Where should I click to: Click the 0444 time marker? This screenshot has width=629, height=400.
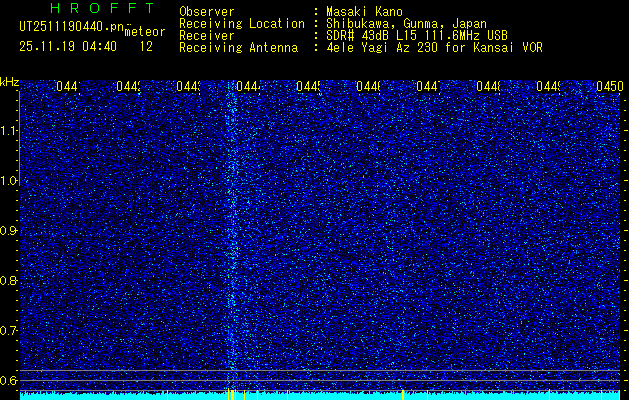tap(248, 86)
